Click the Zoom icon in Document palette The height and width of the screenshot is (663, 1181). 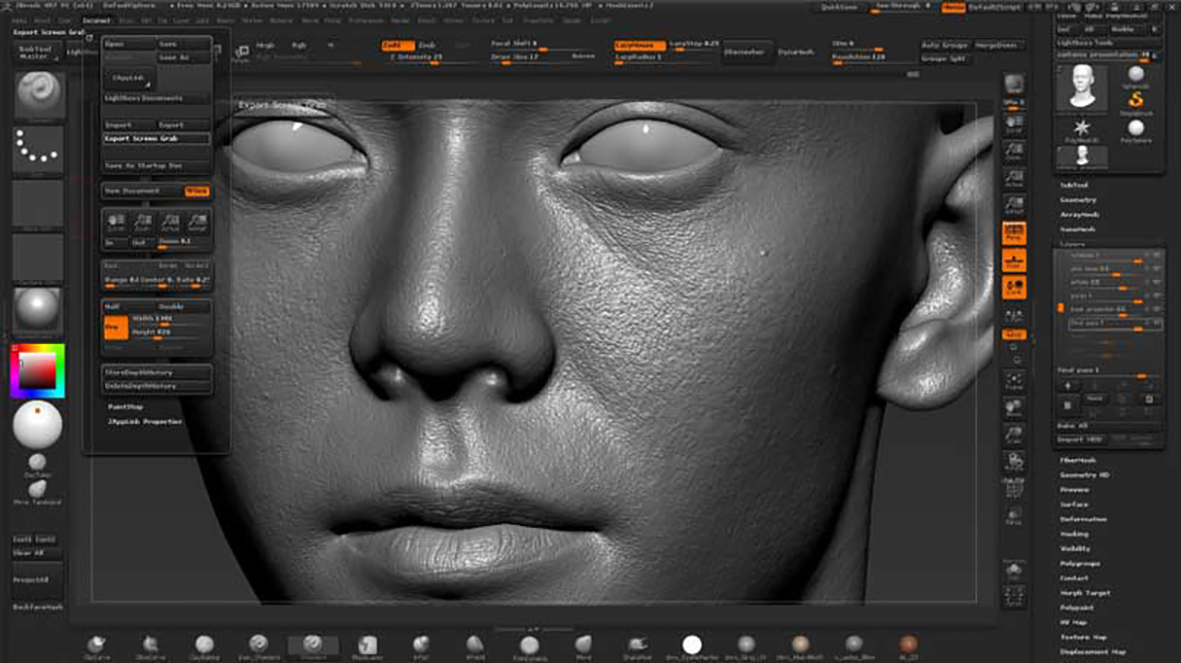(x=143, y=222)
